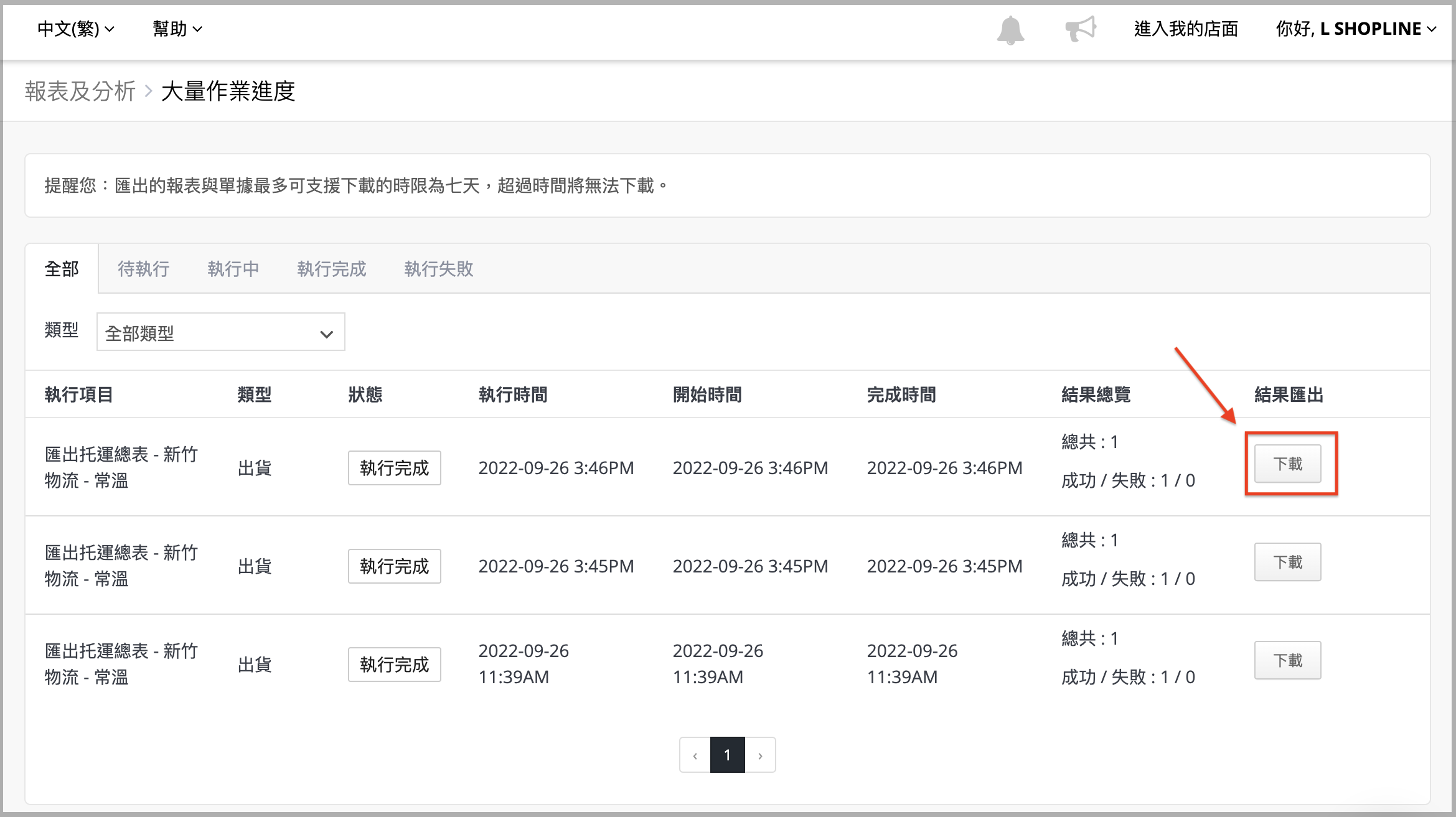Open the 全部類型 type filter dropdown
This screenshot has width=1456, height=817.
[220, 332]
